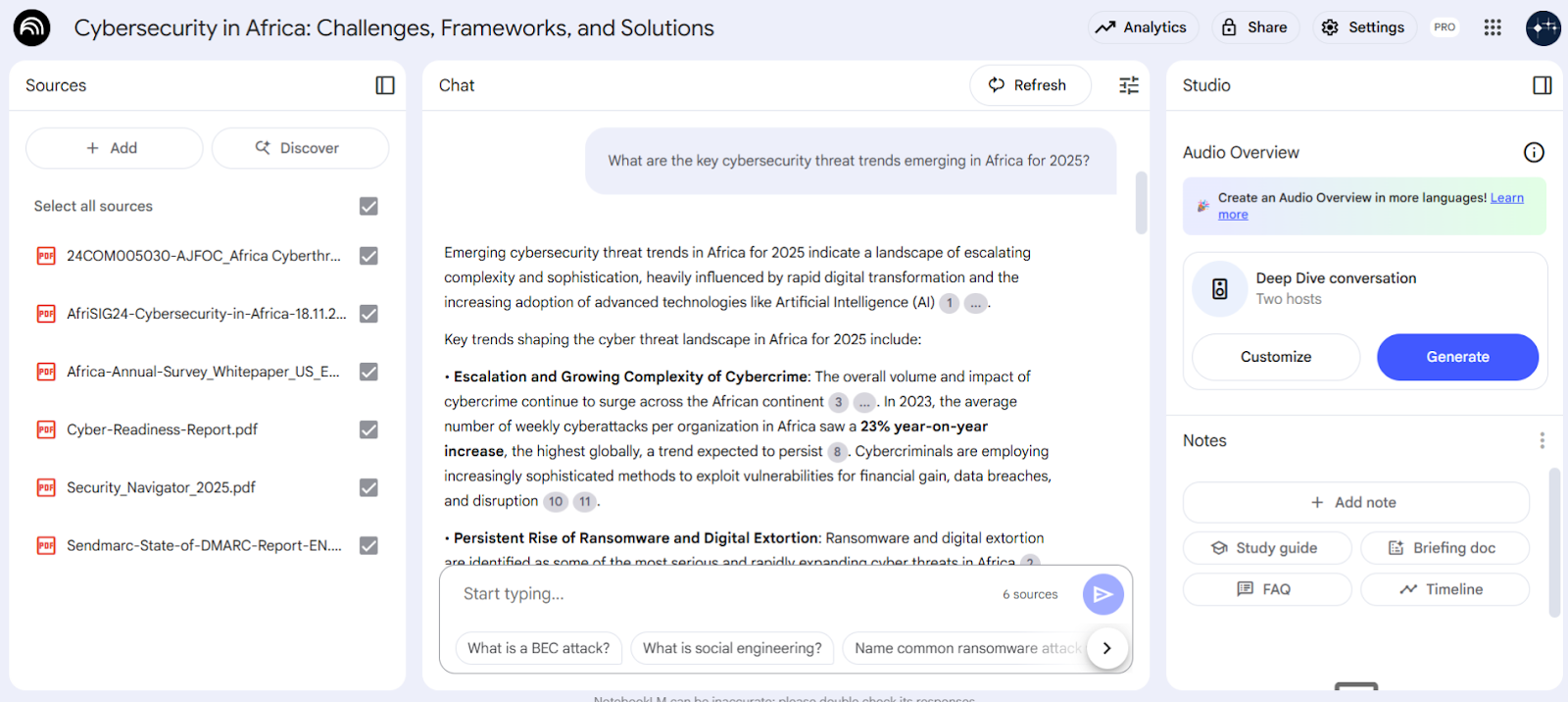1568x702 pixels.
Task: Click the AfriSIG24 PDF icon
Action: (x=46, y=314)
